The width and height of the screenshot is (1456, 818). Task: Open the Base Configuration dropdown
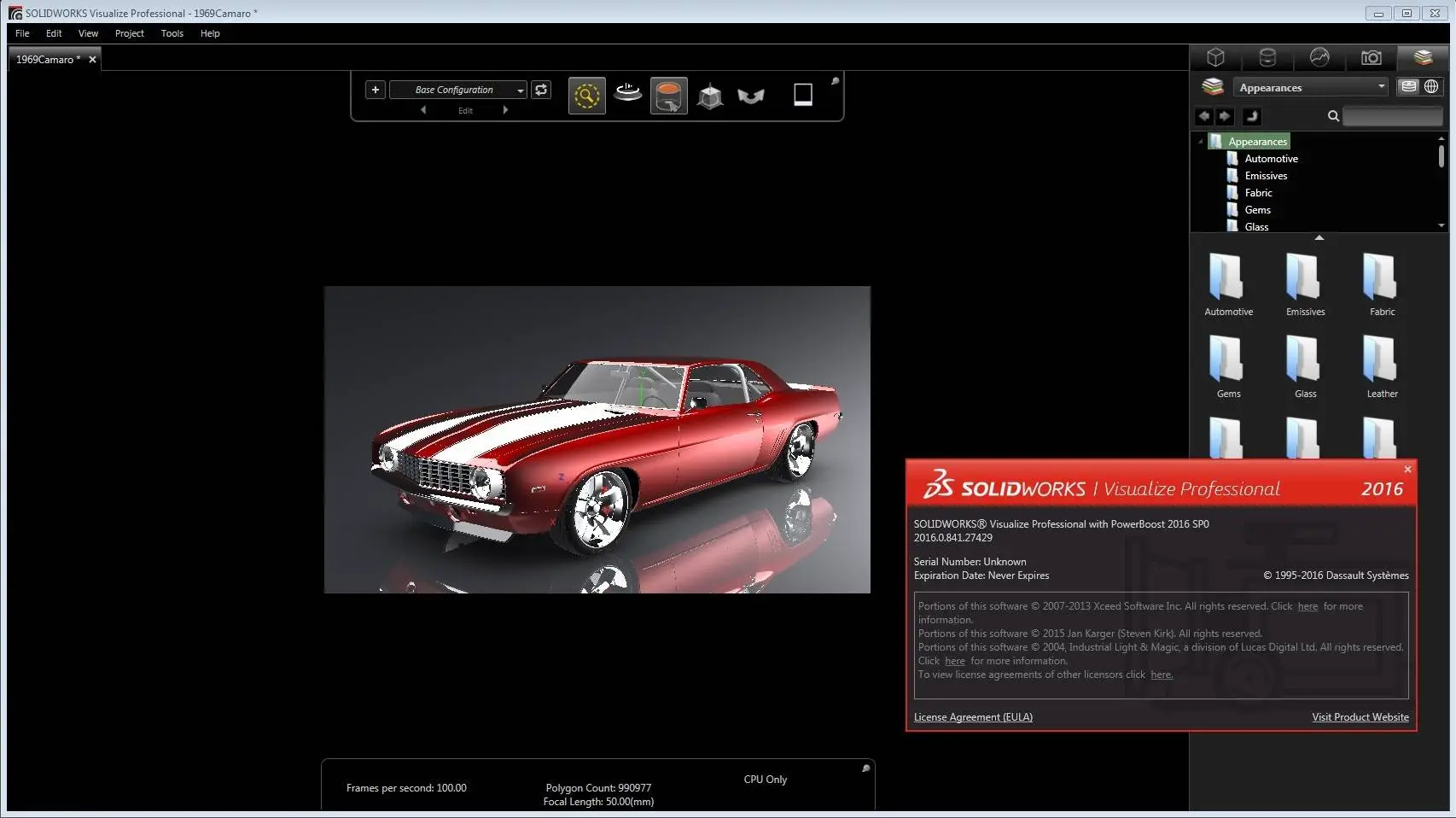point(458,90)
